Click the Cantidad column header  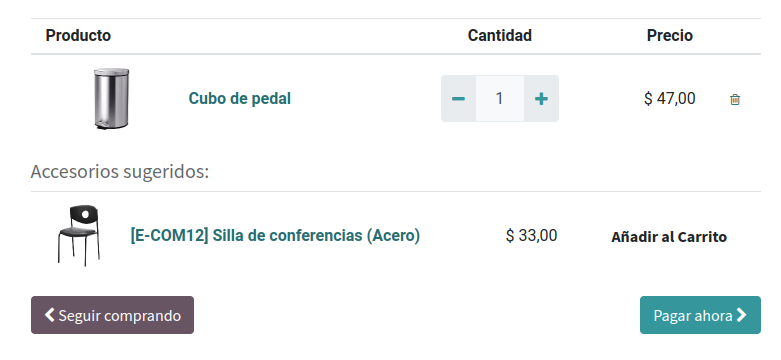(500, 35)
